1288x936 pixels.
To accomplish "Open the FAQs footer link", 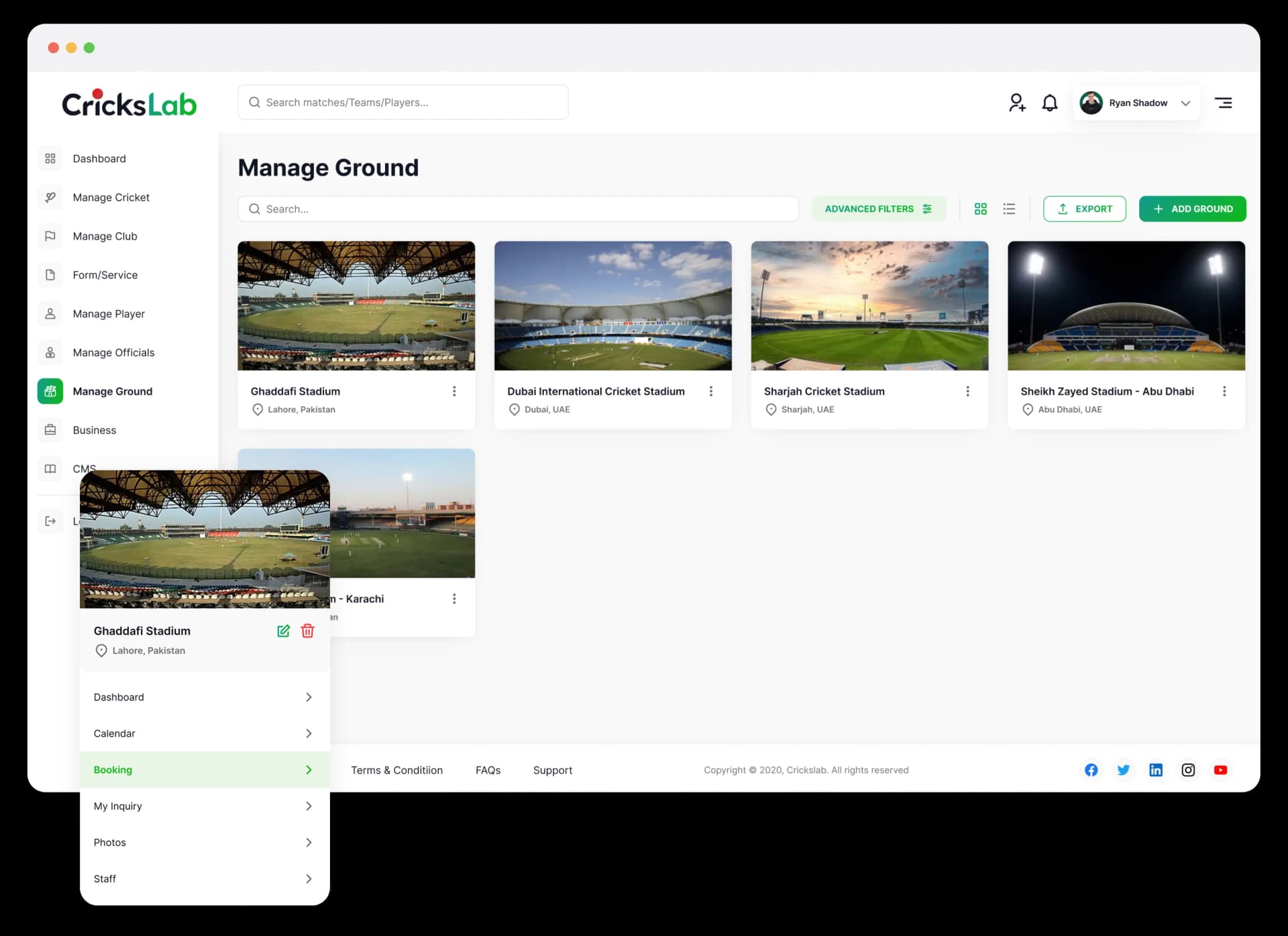I will tap(488, 770).
